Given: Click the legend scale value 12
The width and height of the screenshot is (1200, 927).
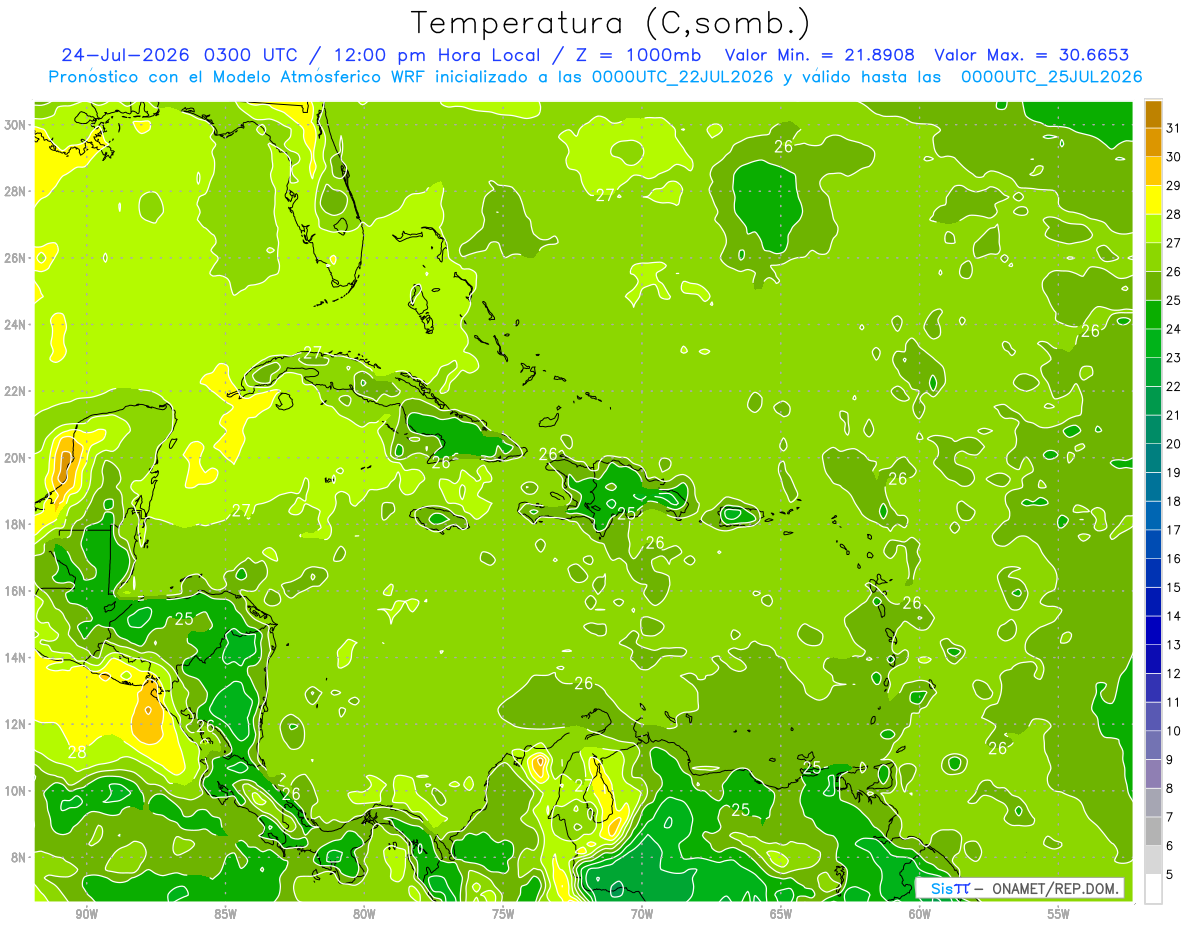Looking at the screenshot, I should coord(1174,674).
